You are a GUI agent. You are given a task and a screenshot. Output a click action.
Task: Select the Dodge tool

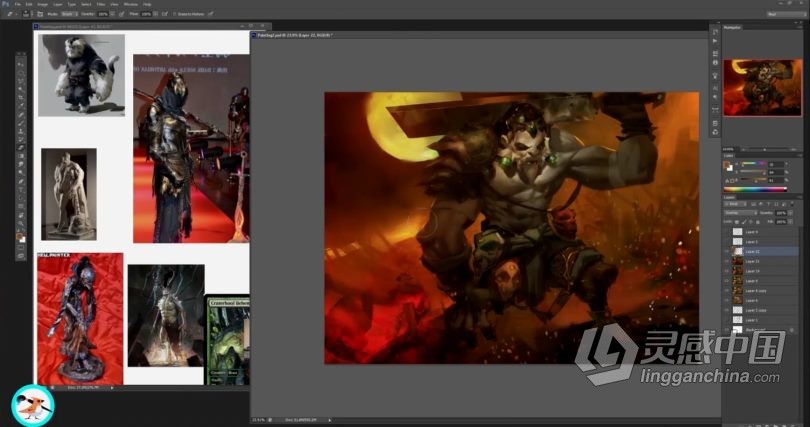20,172
